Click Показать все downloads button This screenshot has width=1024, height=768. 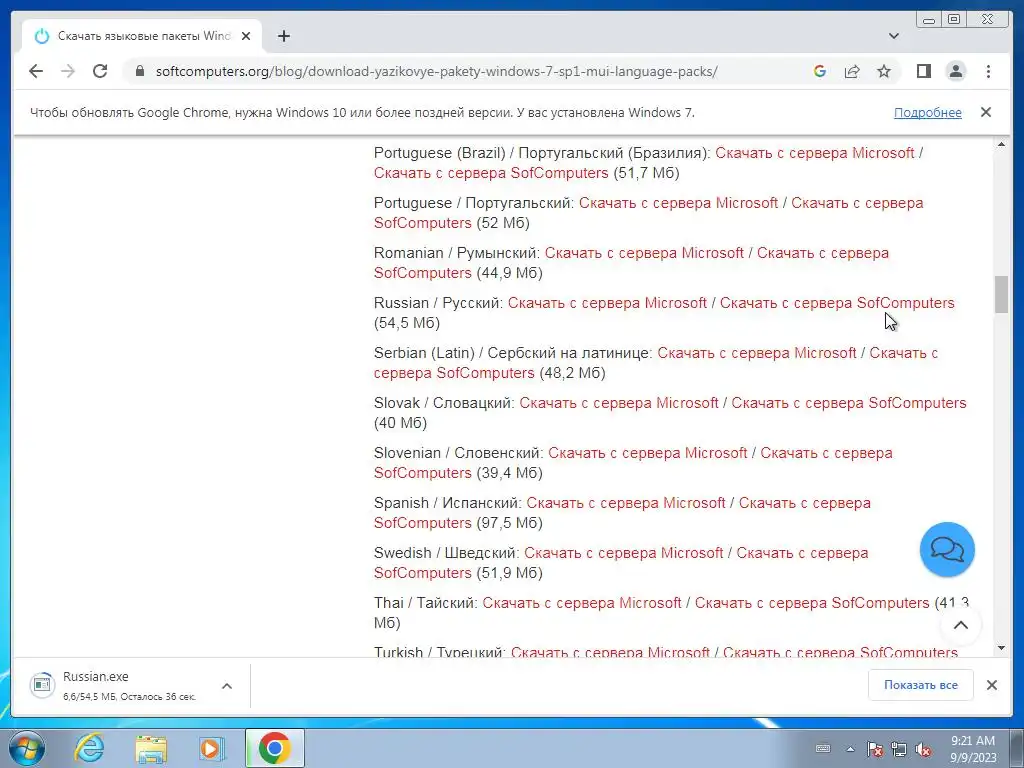coord(920,685)
